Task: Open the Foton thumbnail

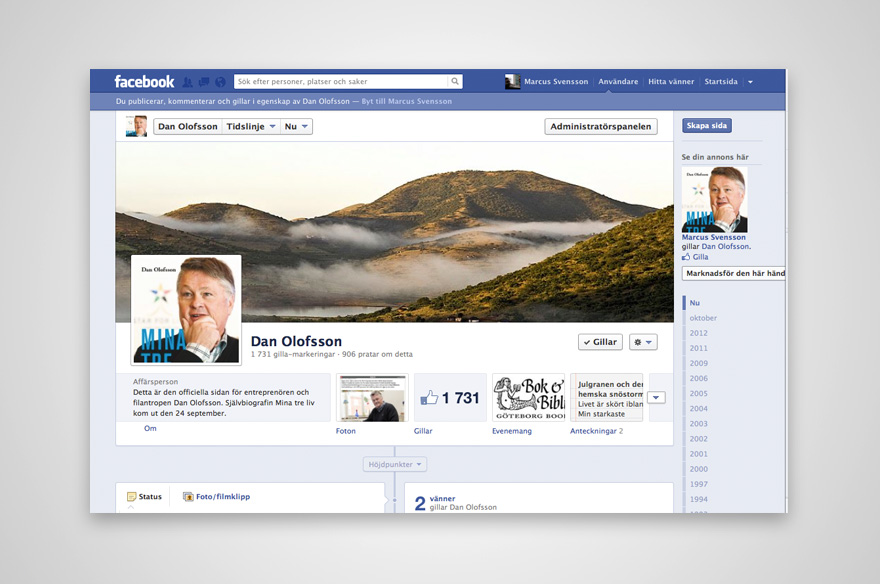Action: [x=372, y=398]
